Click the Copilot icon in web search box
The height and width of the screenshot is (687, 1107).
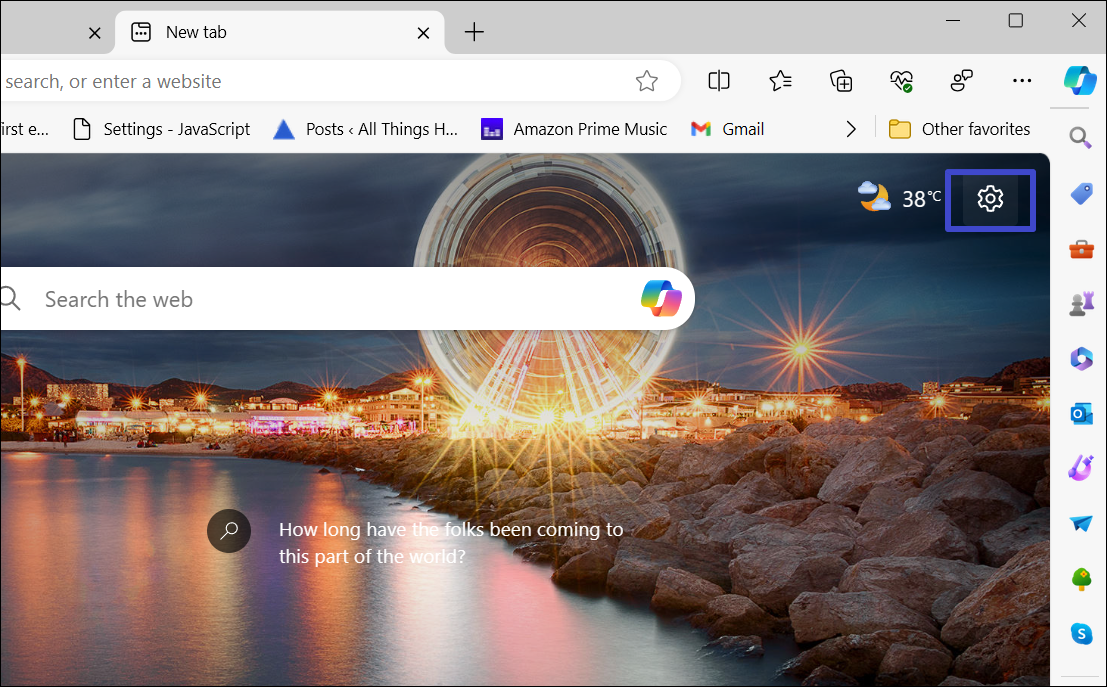click(x=662, y=299)
